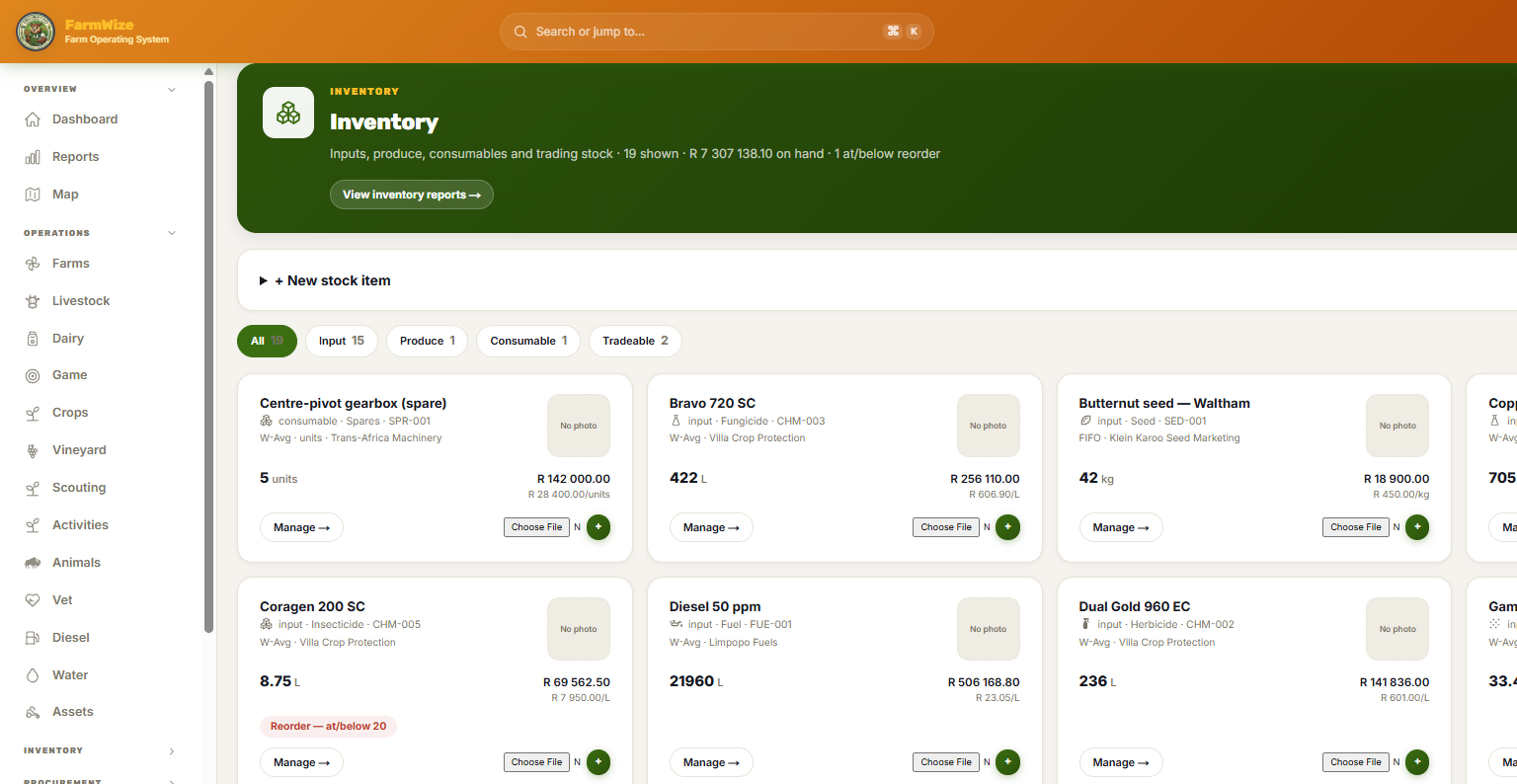Open Reports via the bar chart icon
Image resolution: width=1517 pixels, height=784 pixels.
pos(33,157)
